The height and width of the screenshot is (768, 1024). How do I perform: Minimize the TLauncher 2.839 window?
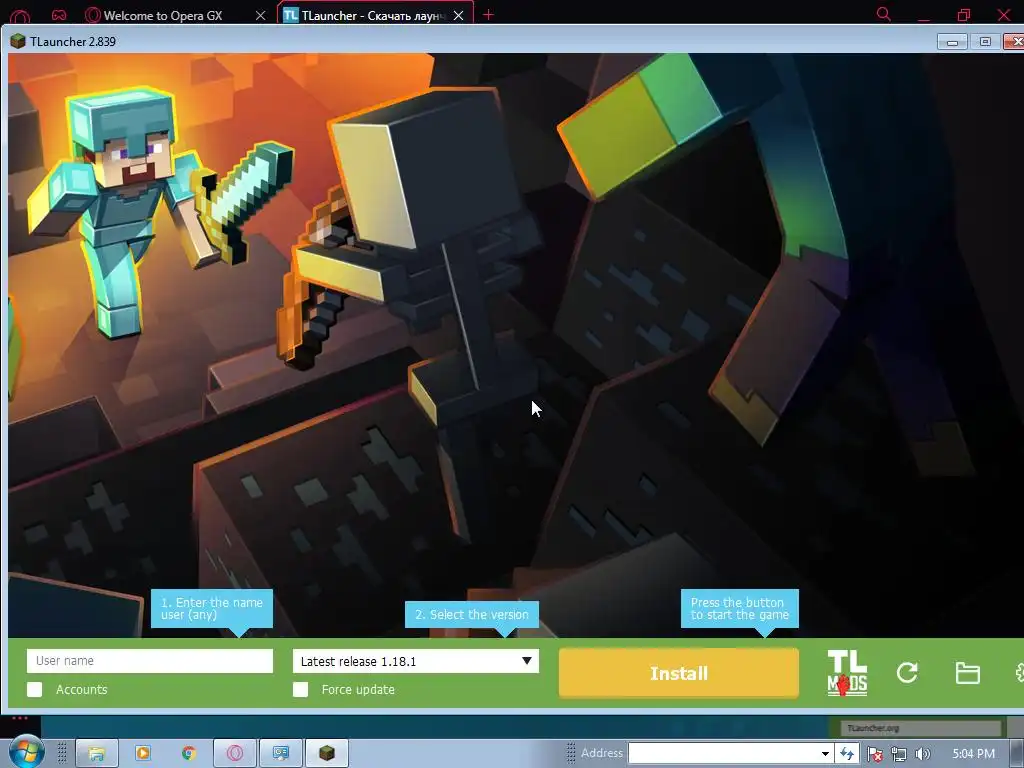pyautogui.click(x=952, y=42)
